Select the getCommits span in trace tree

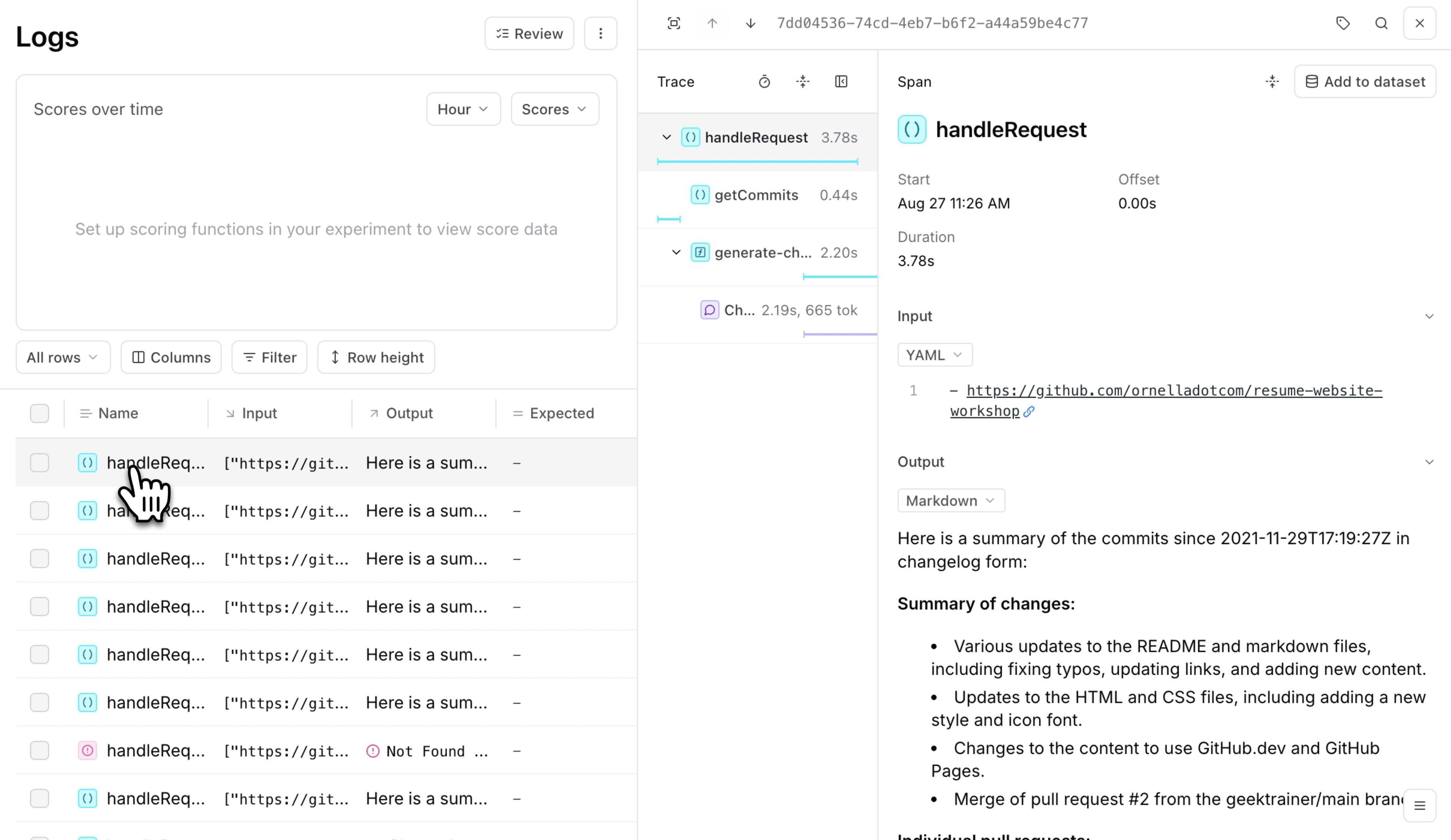pyautogui.click(x=756, y=195)
